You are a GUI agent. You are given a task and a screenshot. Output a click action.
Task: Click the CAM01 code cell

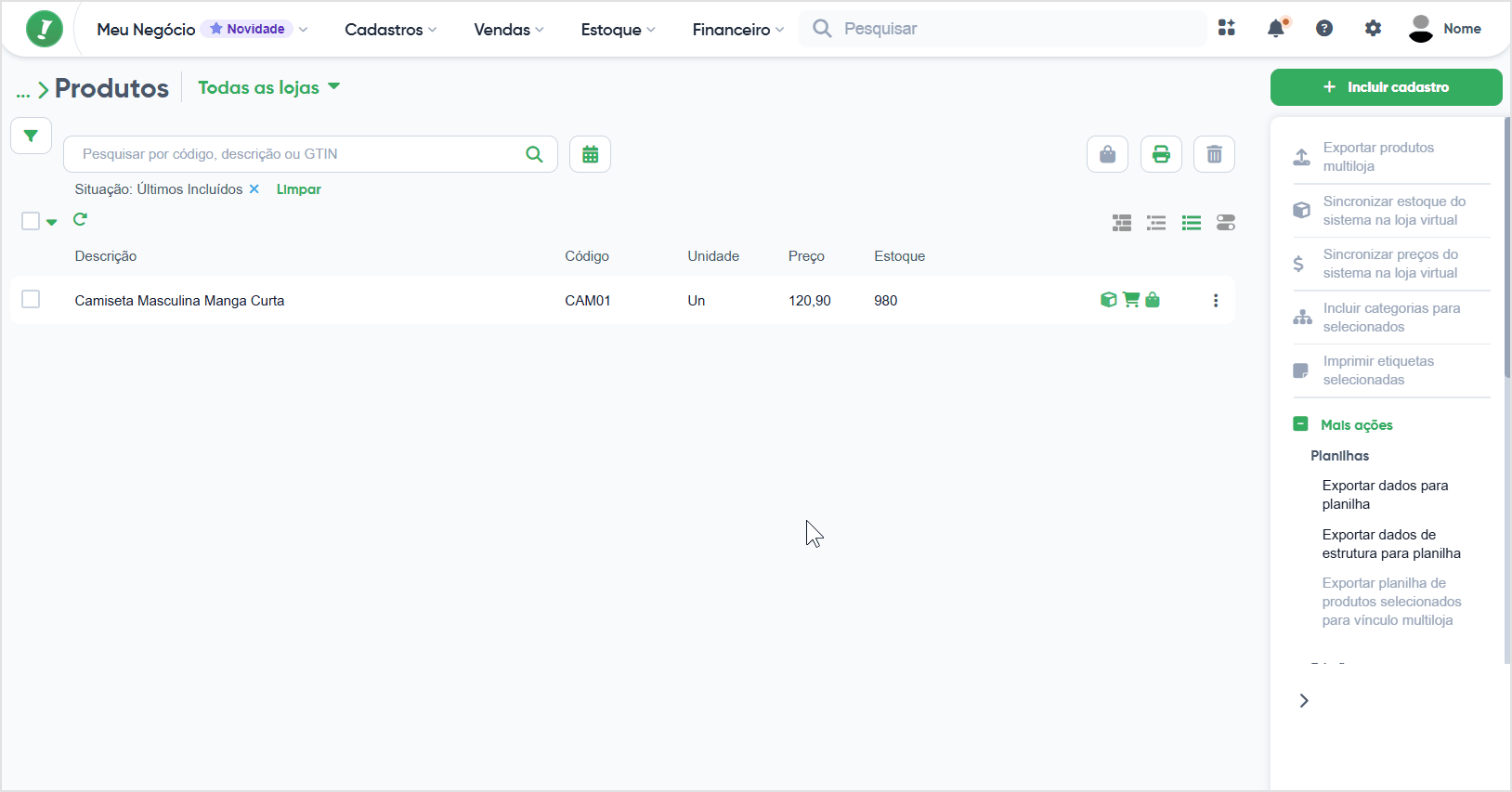(588, 301)
